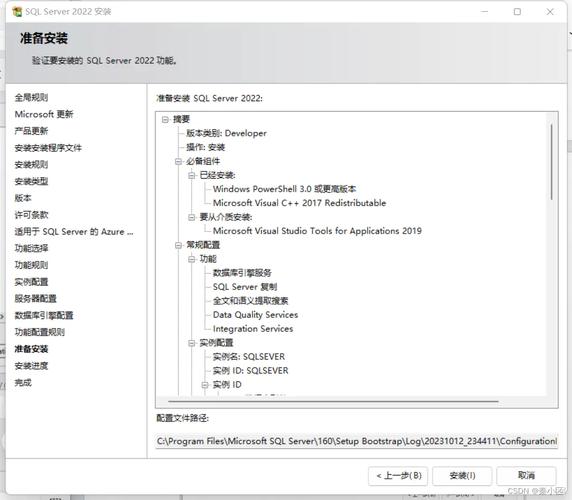Click the 上一步(B) back button
572x500 pixels.
point(398,476)
